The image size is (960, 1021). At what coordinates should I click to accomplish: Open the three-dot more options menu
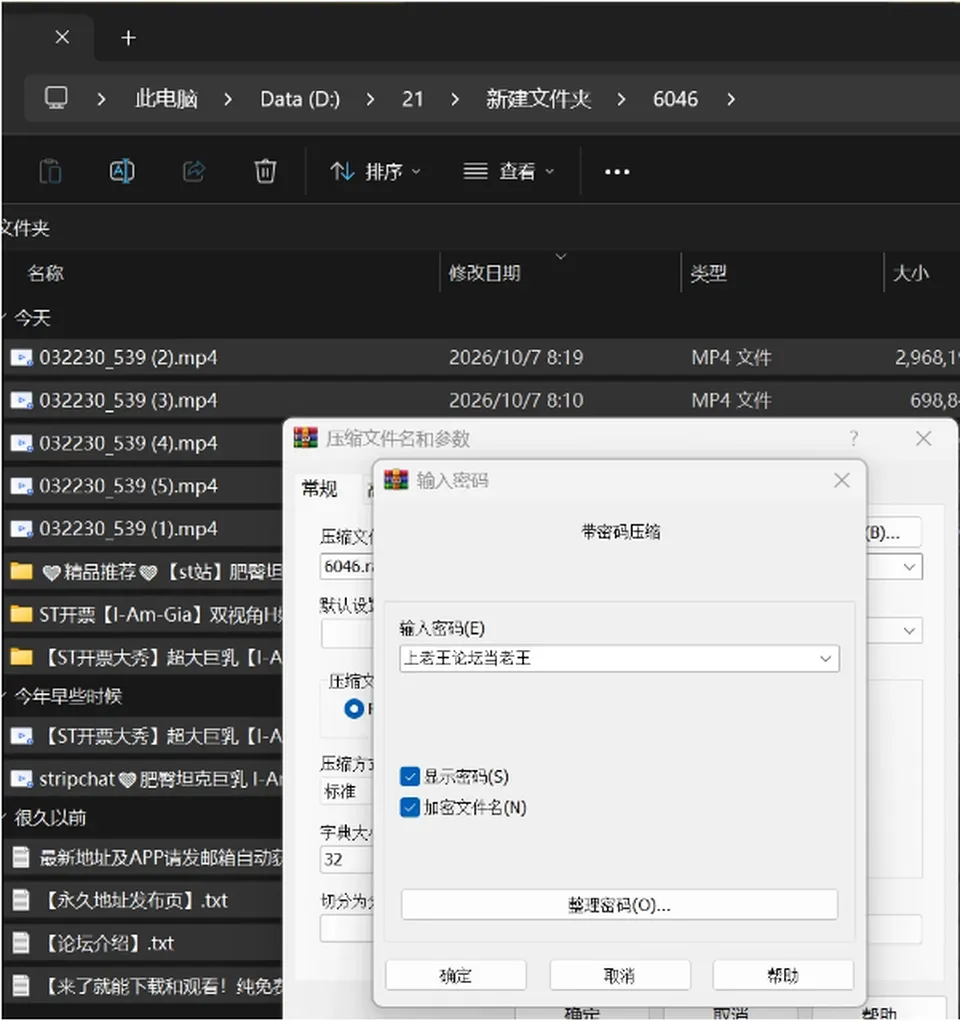(x=617, y=172)
